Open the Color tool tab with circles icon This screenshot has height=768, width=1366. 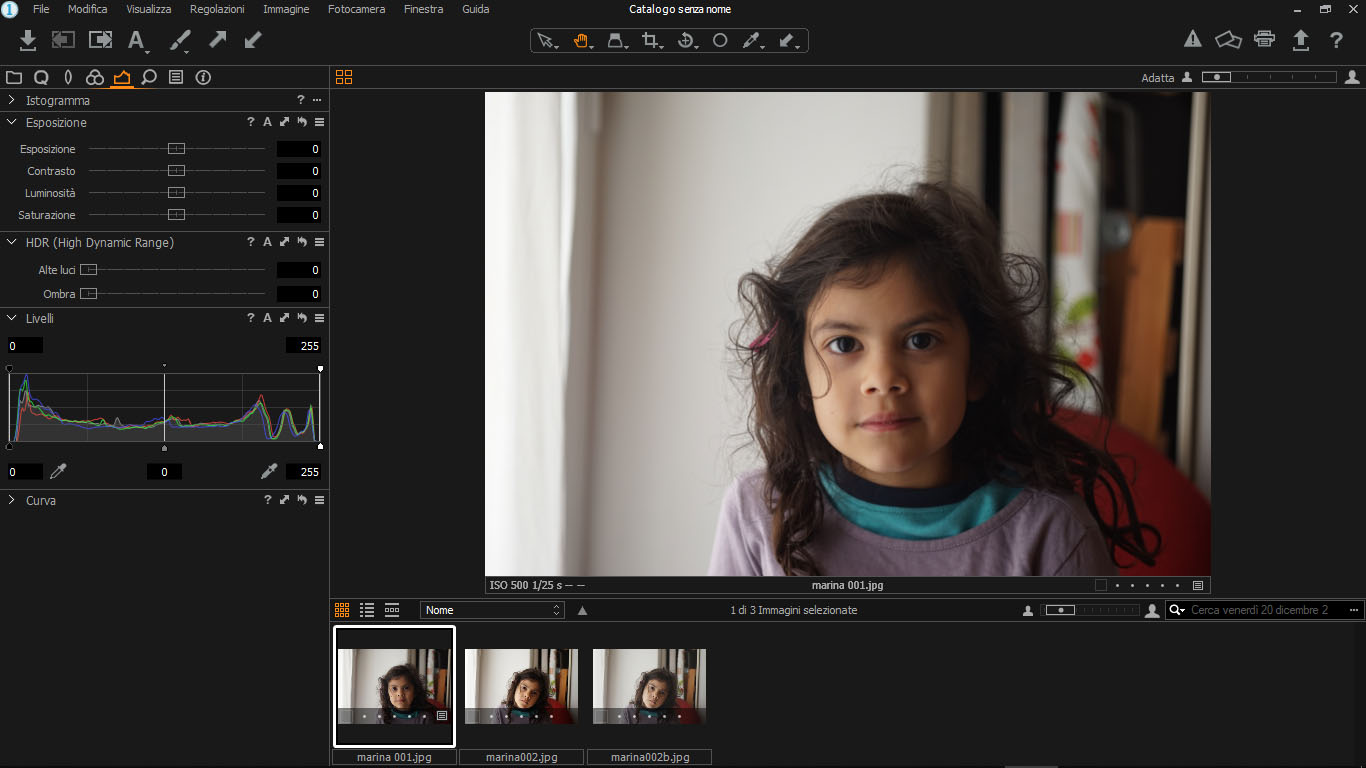95,77
